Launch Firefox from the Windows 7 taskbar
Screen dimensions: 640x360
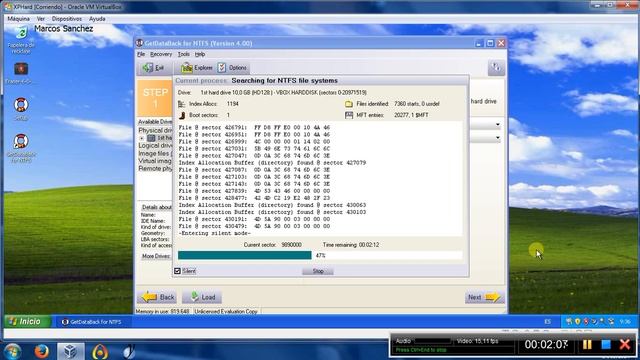pyautogui.click(x=41, y=351)
